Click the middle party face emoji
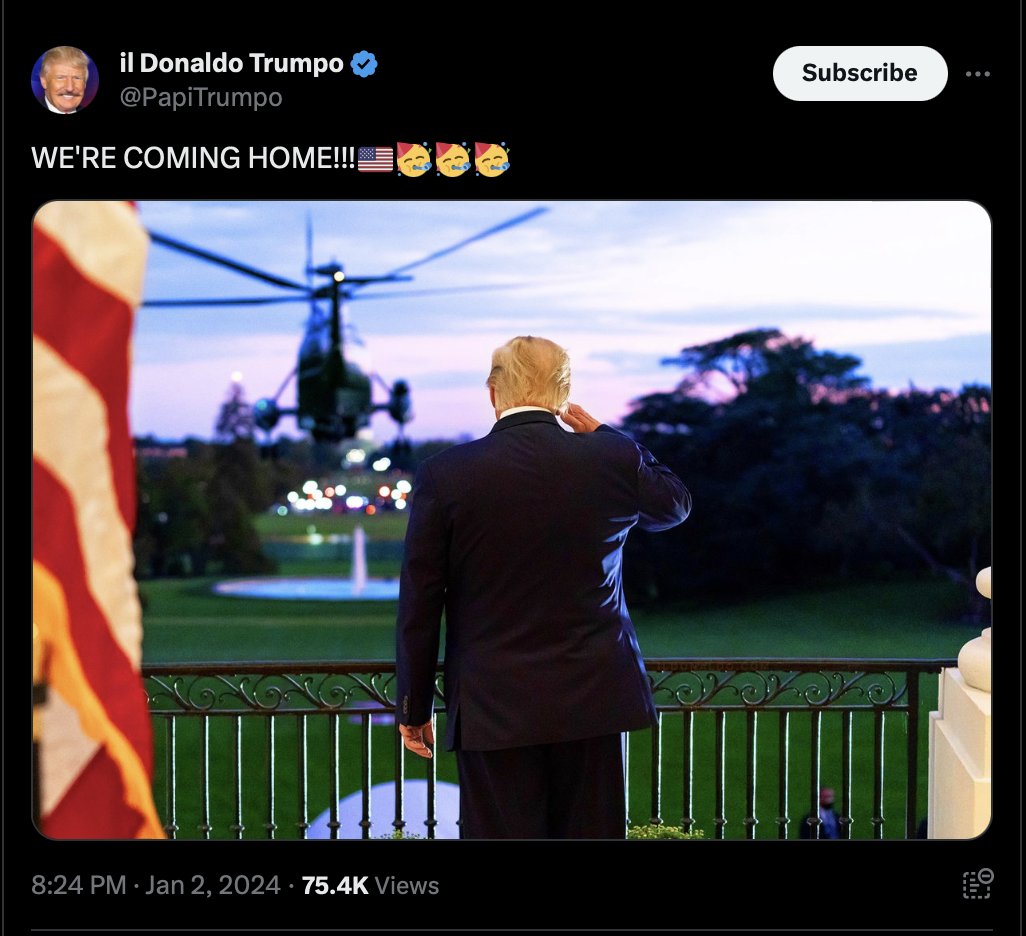Image resolution: width=1026 pixels, height=936 pixels. pyautogui.click(x=453, y=159)
